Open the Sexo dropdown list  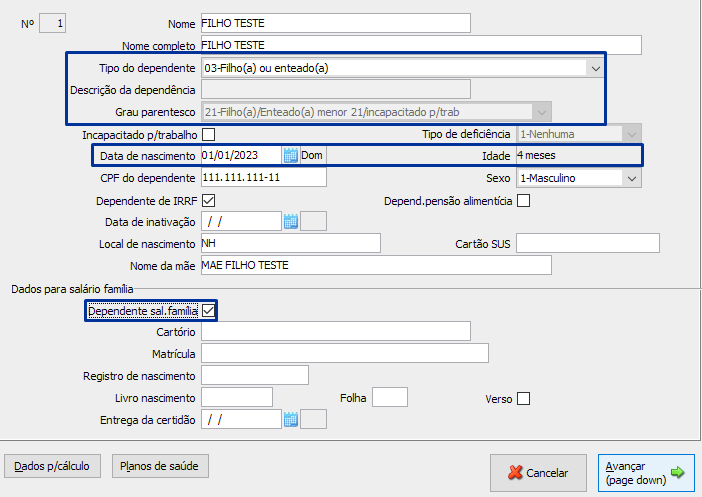[x=631, y=178]
